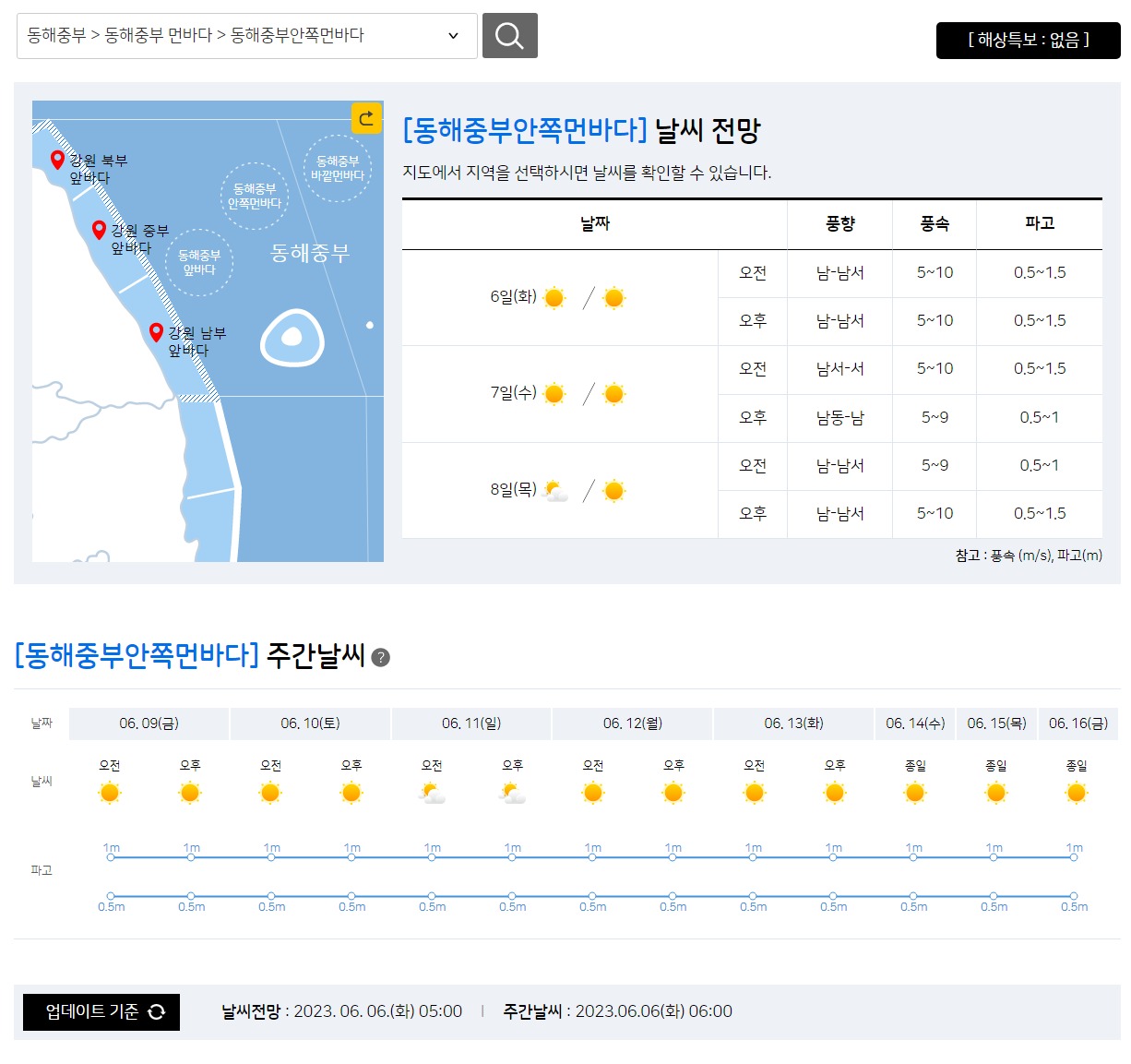Click the 7일(수) date label
The width and height of the screenshot is (1131, 1064).
pyautogui.click(x=514, y=393)
